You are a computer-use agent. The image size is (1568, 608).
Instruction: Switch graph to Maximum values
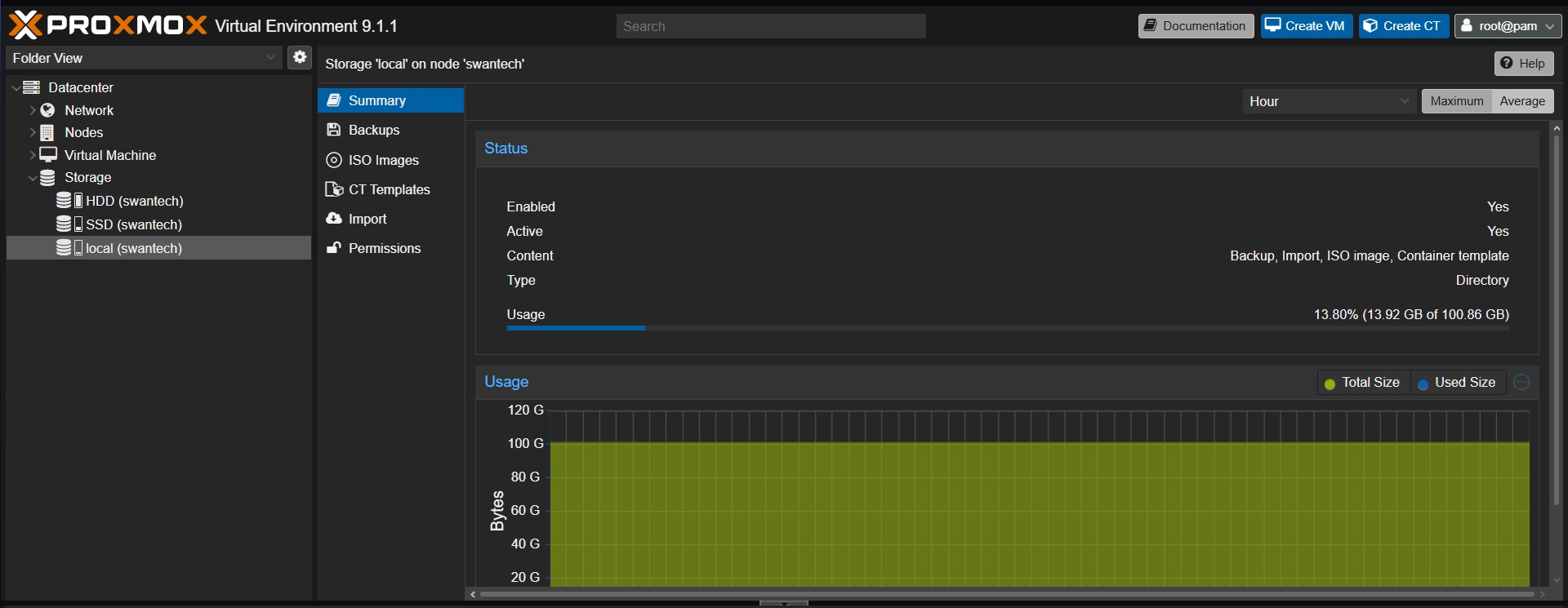pos(1457,101)
